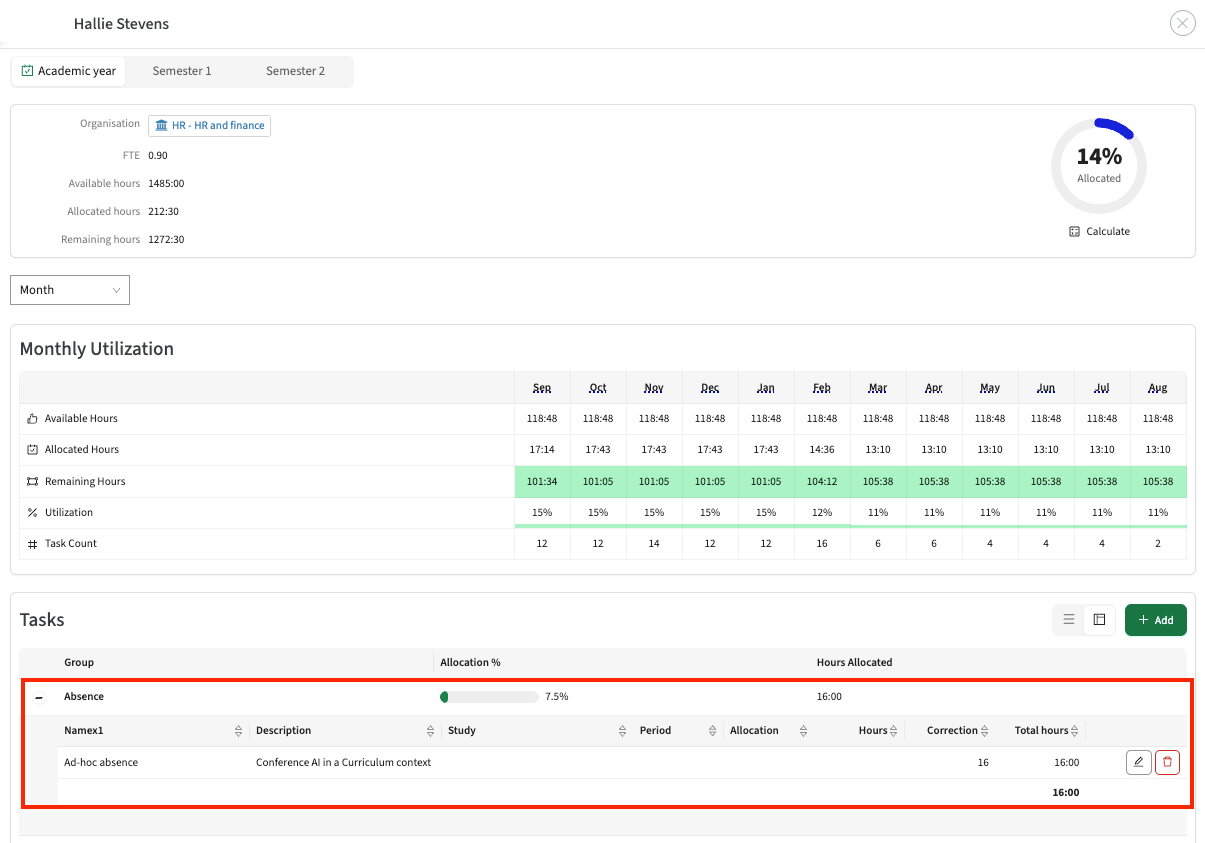The image size is (1205, 843).
Task: Open the Semester 2 tab
Action: tap(295, 71)
